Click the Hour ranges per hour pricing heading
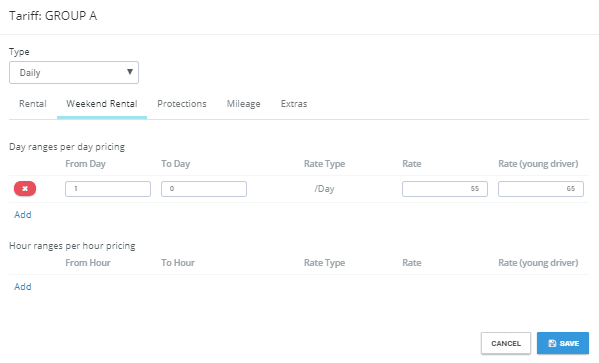Image resolution: width=599 pixels, height=363 pixels. click(x=72, y=246)
